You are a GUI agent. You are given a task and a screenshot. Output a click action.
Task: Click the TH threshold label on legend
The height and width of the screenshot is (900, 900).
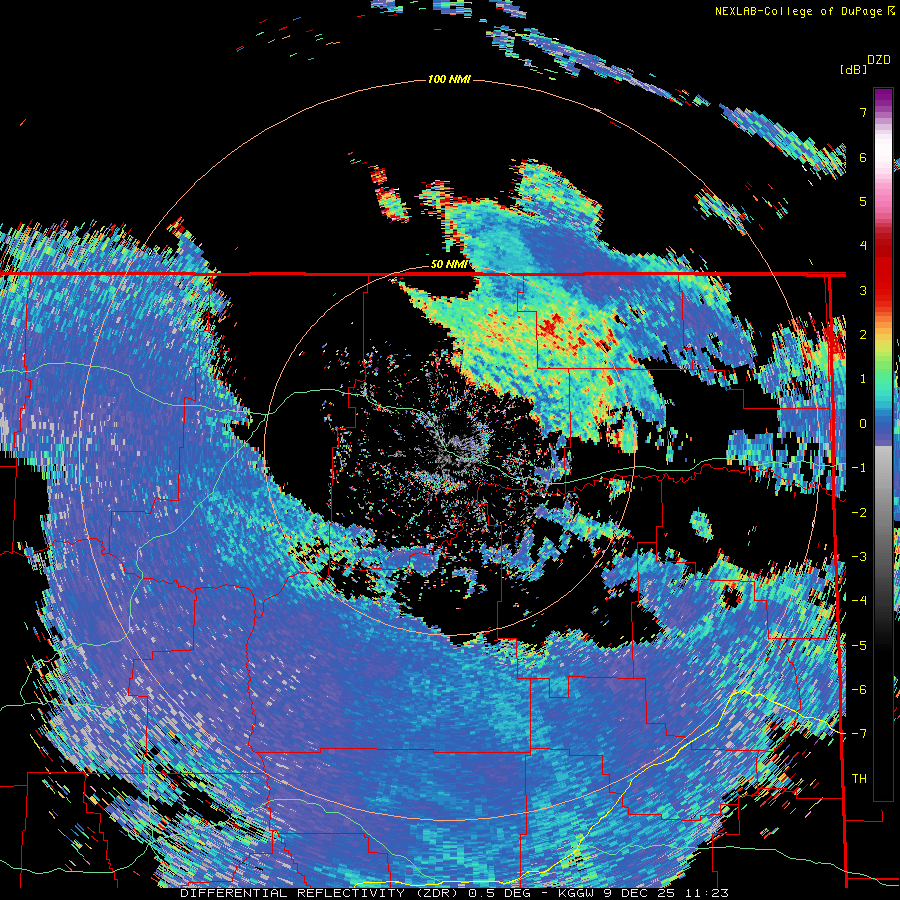(x=859, y=779)
